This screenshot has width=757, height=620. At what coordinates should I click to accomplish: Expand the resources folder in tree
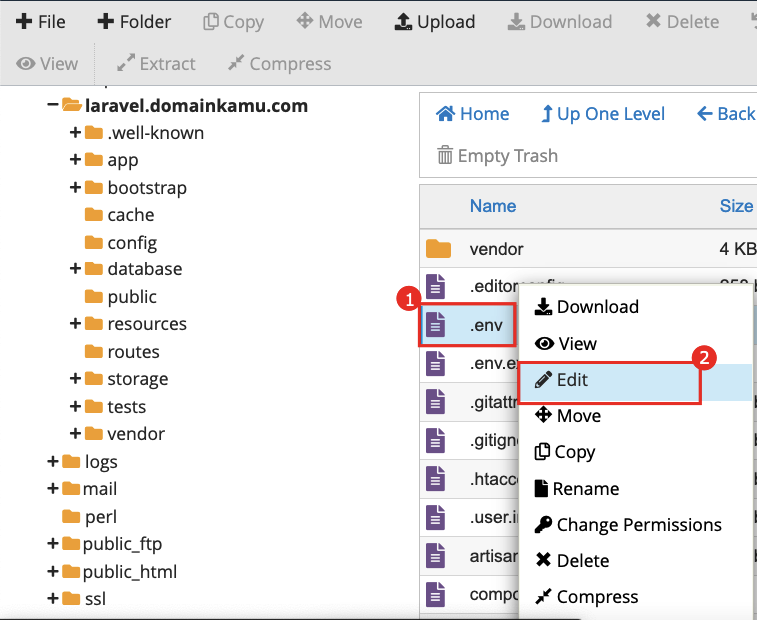[75, 323]
